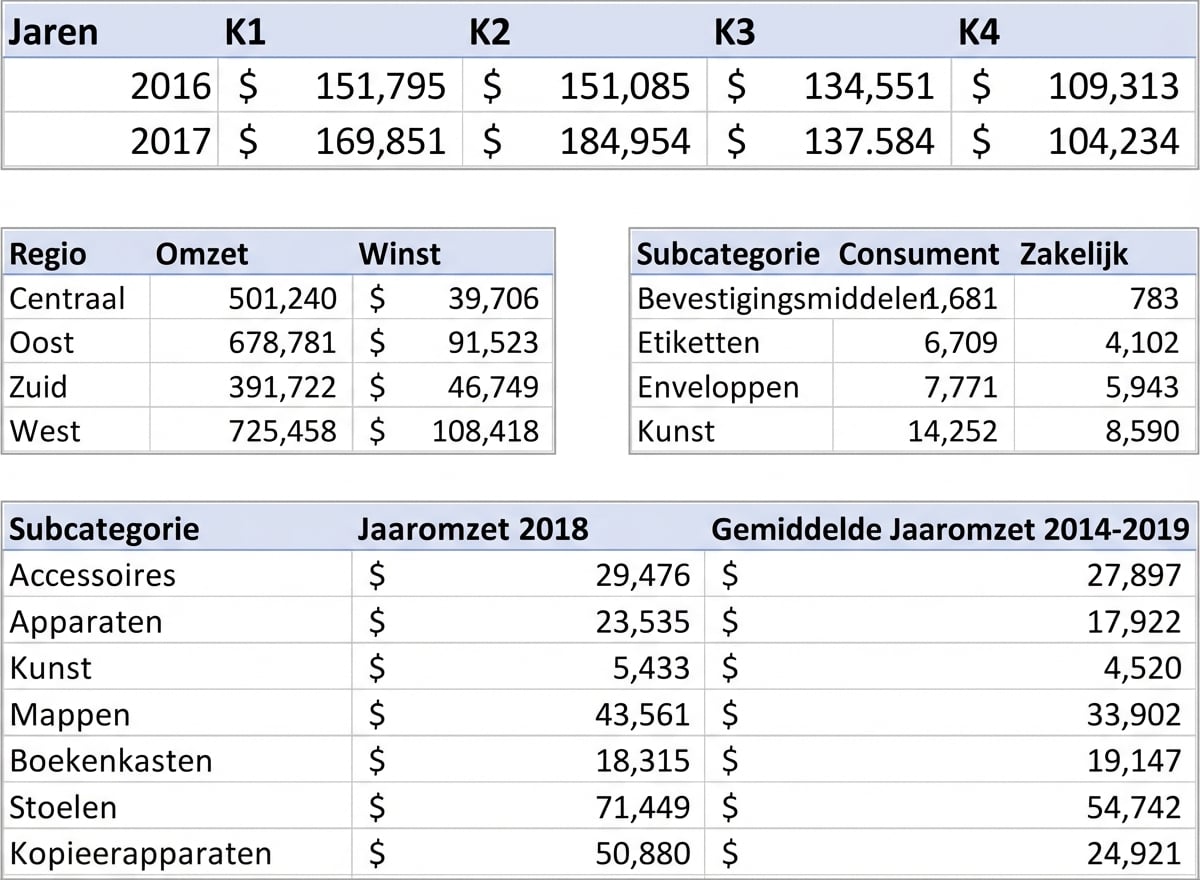Click the Centraal region cell
1200x880 pixels.
tap(65, 297)
